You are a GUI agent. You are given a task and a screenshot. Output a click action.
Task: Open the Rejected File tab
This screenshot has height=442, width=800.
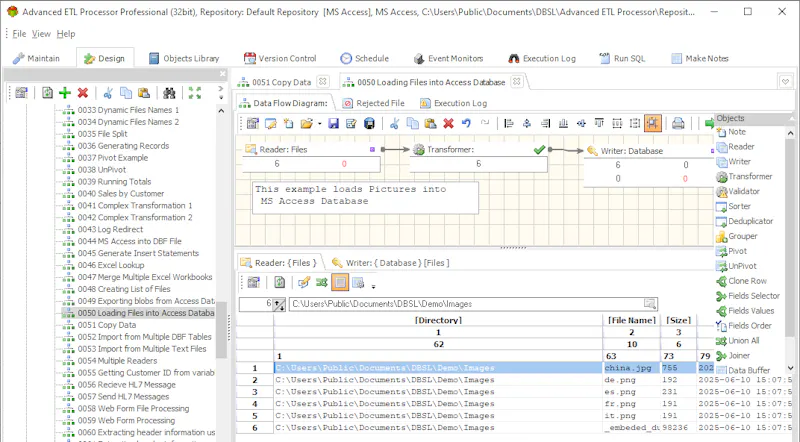click(374, 103)
